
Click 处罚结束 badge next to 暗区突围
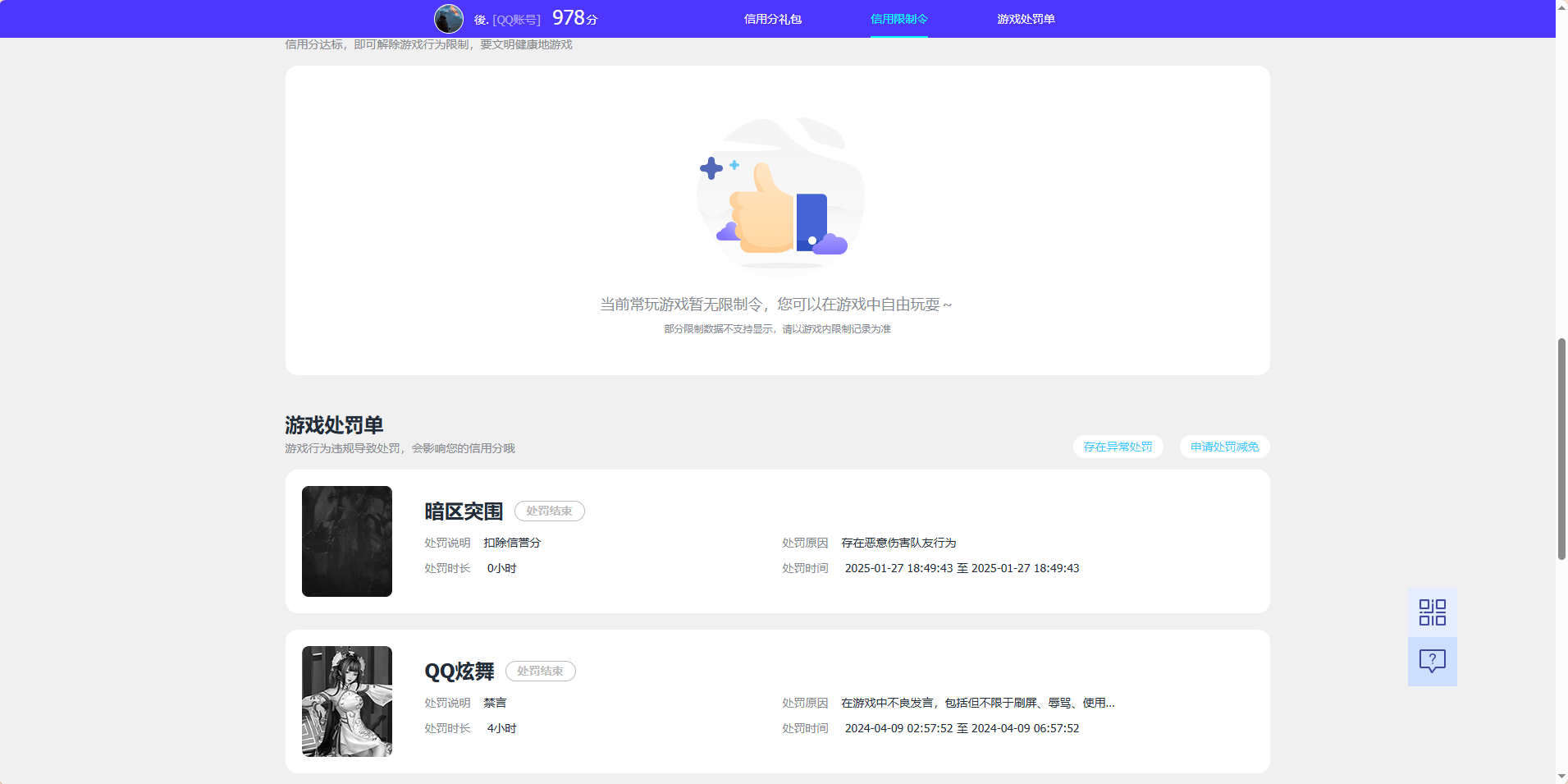click(550, 511)
